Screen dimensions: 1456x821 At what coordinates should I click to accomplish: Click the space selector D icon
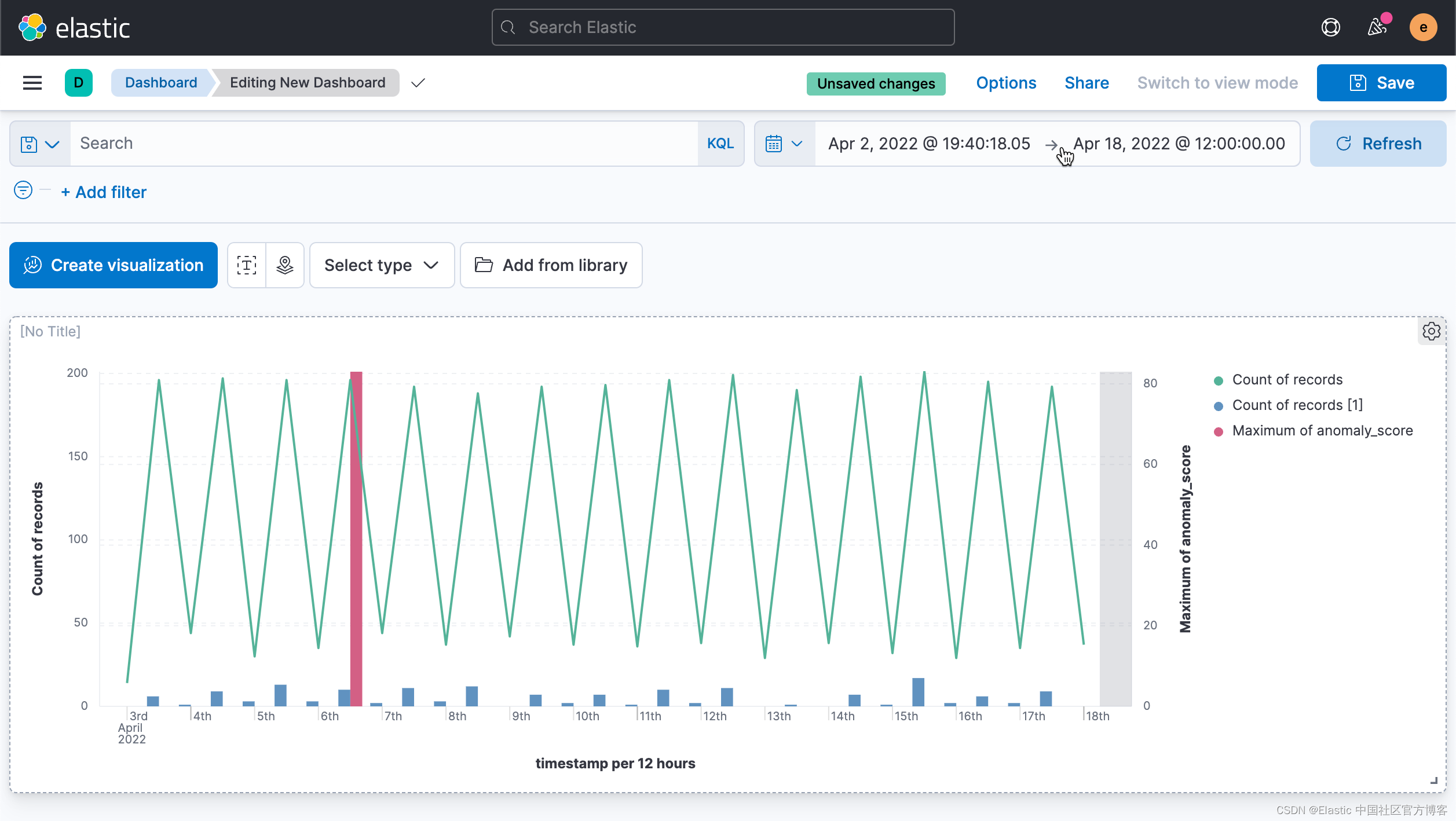pyautogui.click(x=79, y=83)
